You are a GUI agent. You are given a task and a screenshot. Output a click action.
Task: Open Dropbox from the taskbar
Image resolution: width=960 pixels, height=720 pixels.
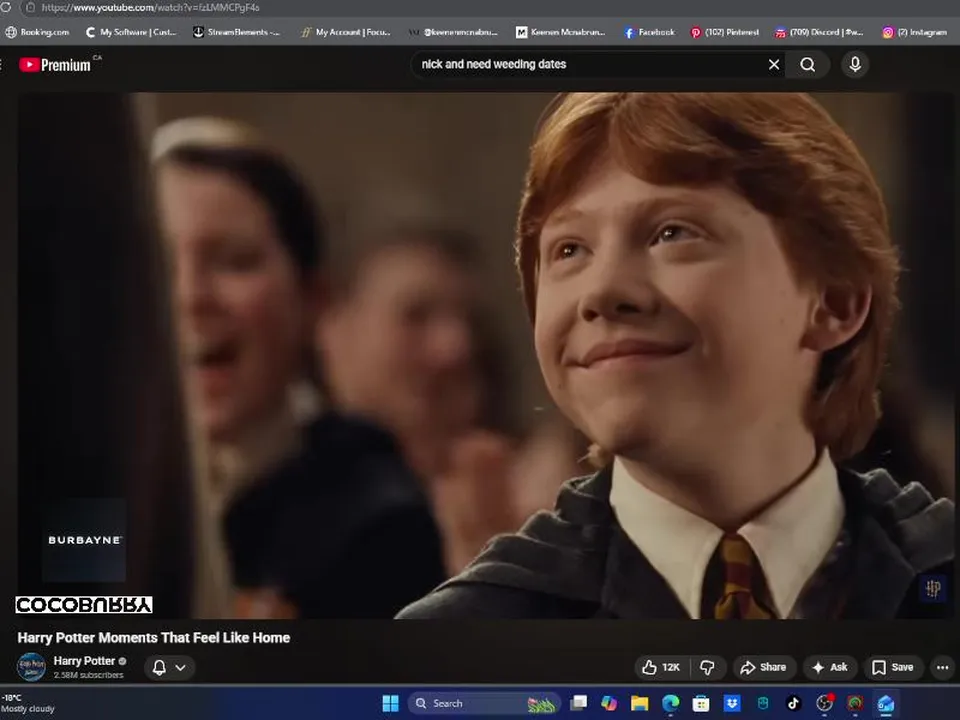732,703
